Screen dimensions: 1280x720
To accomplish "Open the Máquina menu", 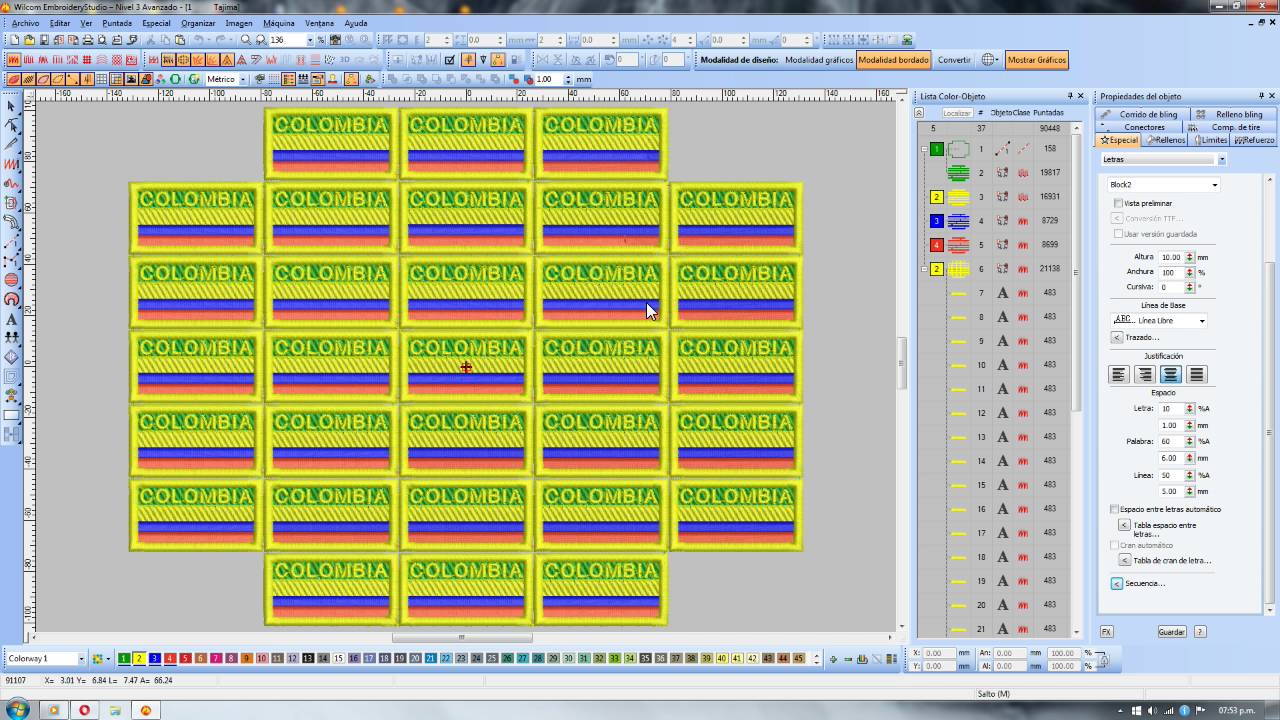I will tap(279, 23).
